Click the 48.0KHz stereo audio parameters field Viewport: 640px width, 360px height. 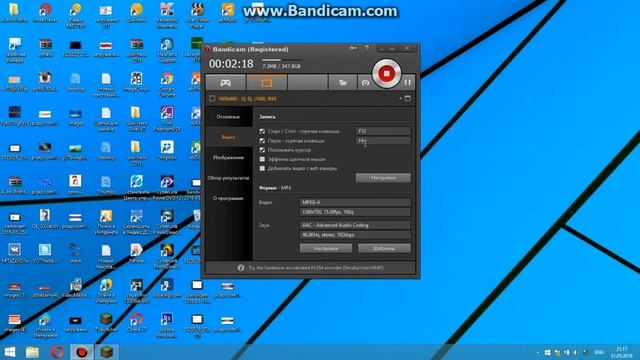pos(355,235)
